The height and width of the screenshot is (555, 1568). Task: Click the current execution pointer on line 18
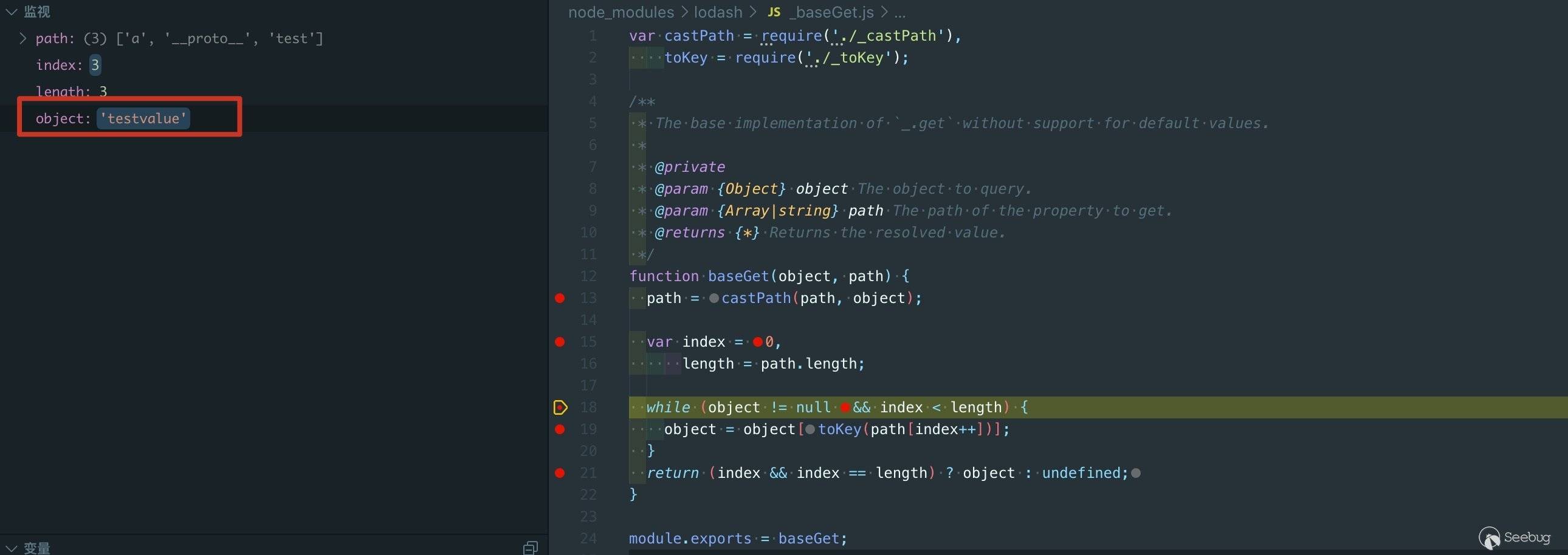(x=560, y=407)
